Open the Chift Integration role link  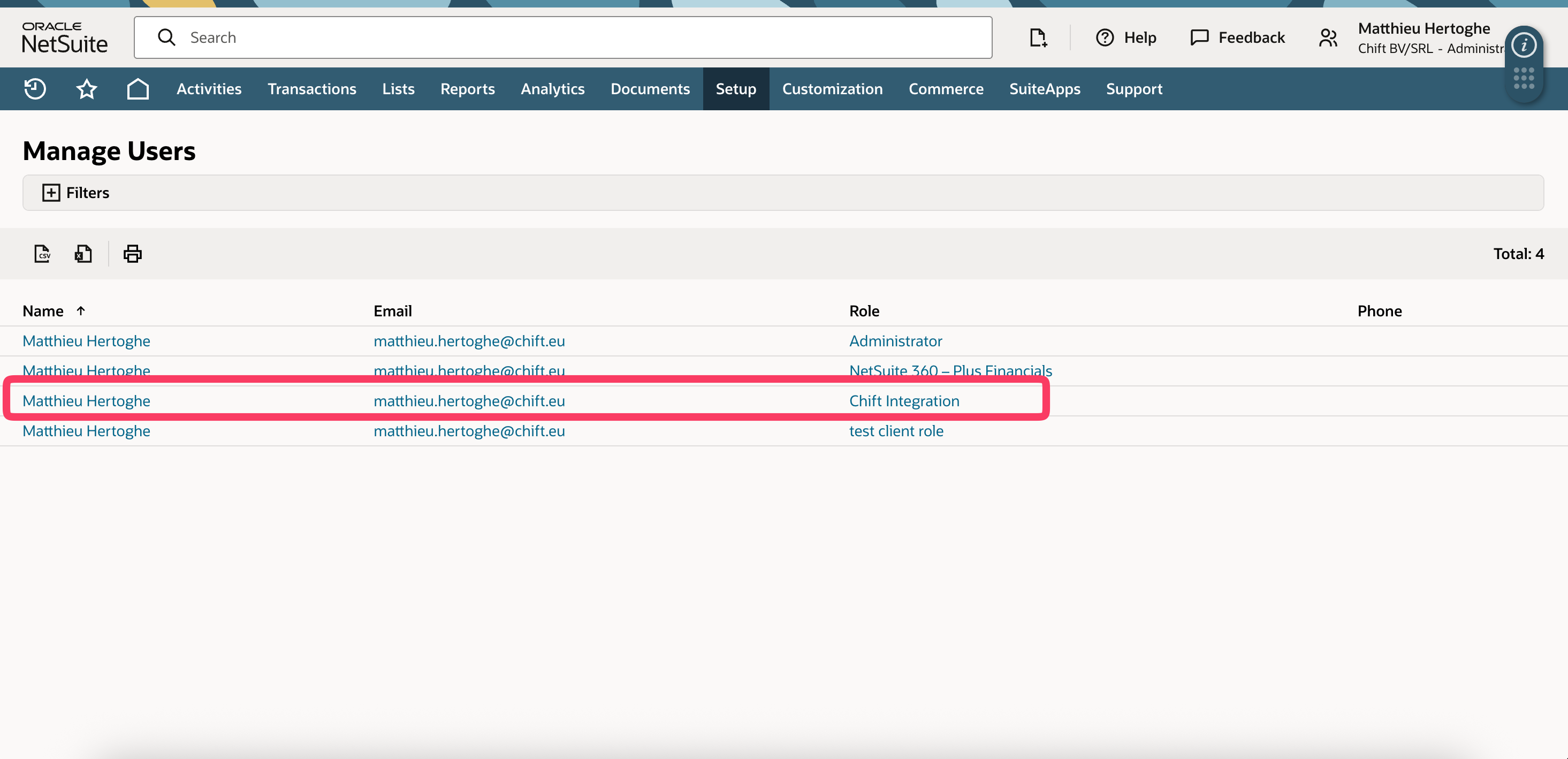point(904,401)
